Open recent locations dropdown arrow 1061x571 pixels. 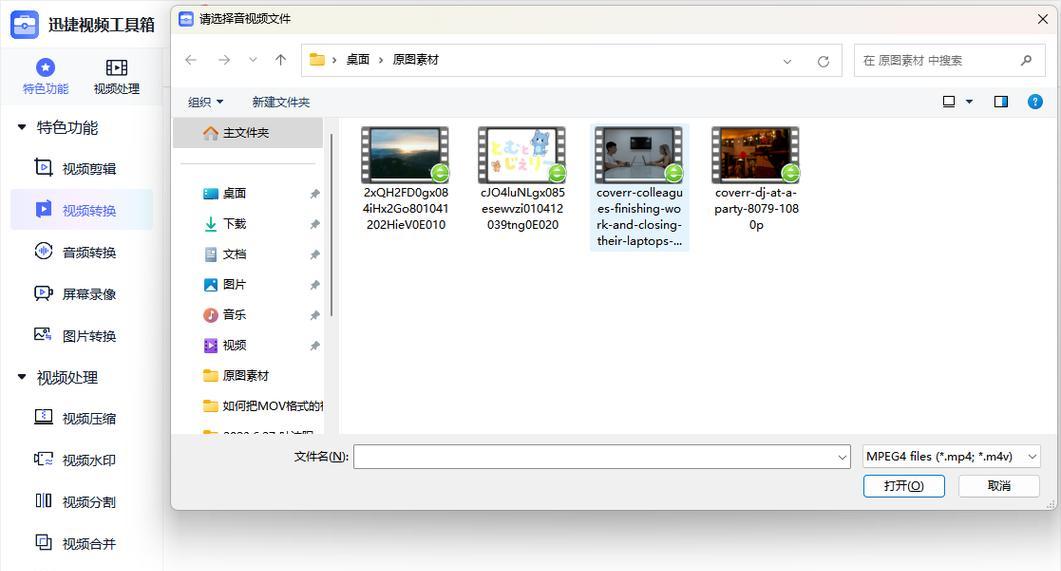[x=252, y=60]
